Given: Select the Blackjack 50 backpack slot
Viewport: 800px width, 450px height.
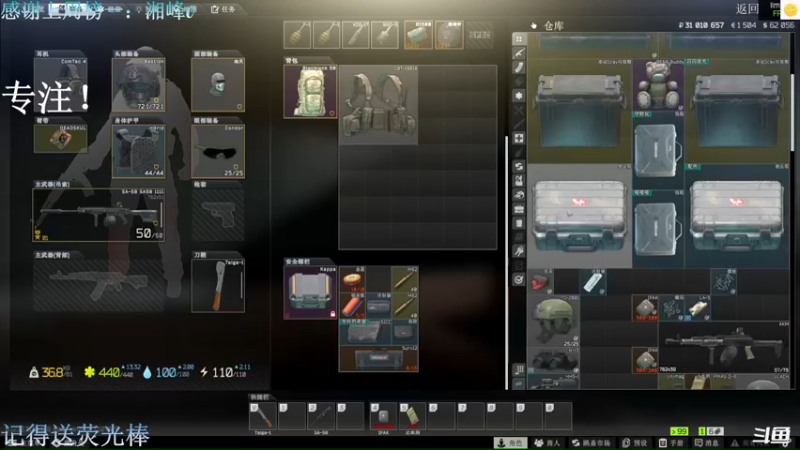Looking at the screenshot, I should [x=310, y=91].
